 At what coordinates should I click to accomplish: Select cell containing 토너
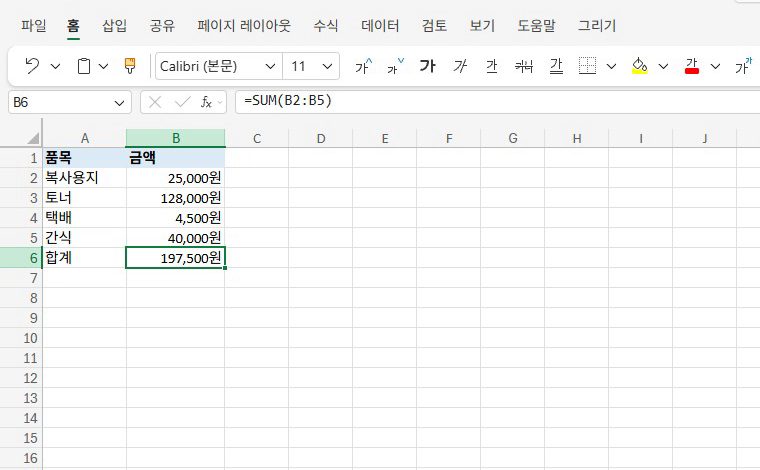[84, 198]
